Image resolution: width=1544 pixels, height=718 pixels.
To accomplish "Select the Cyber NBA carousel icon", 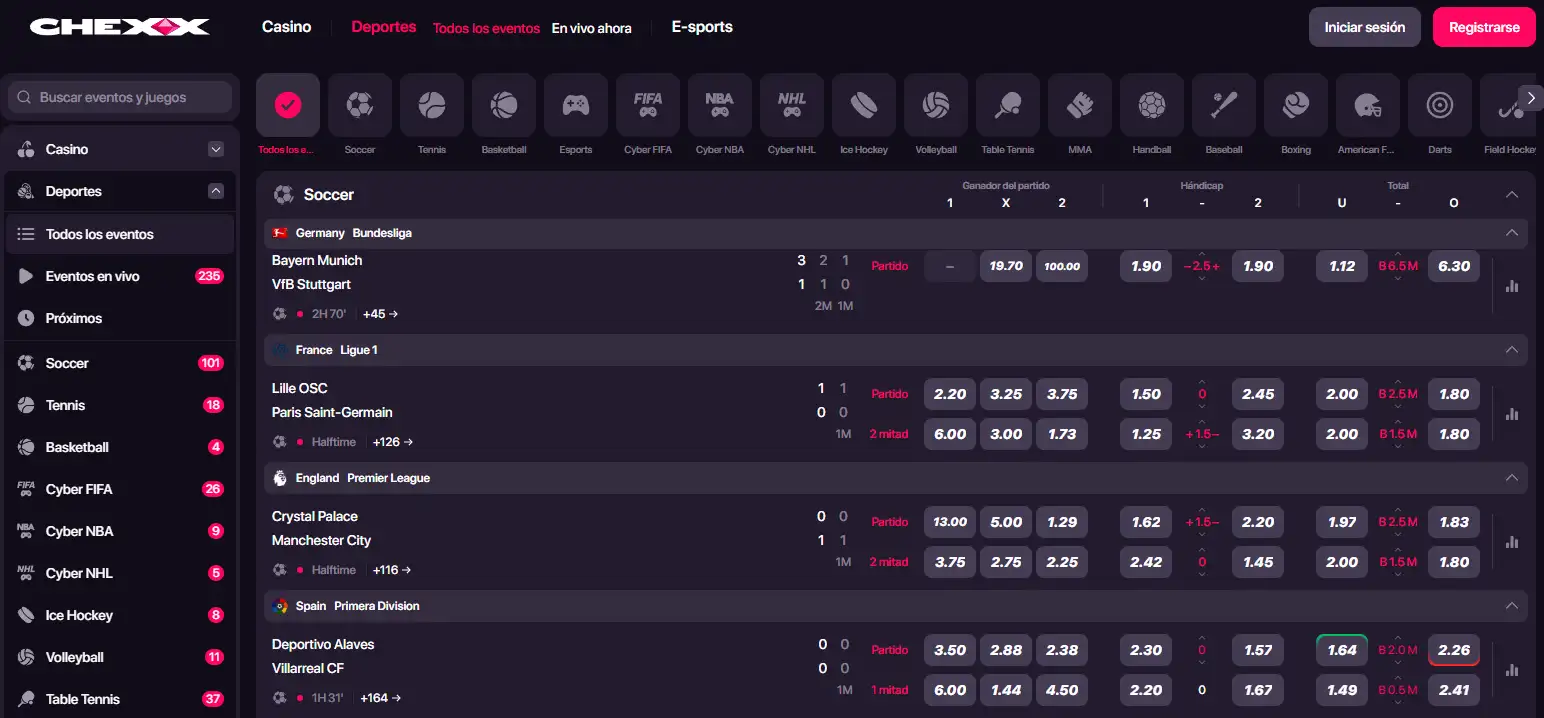I will point(720,105).
